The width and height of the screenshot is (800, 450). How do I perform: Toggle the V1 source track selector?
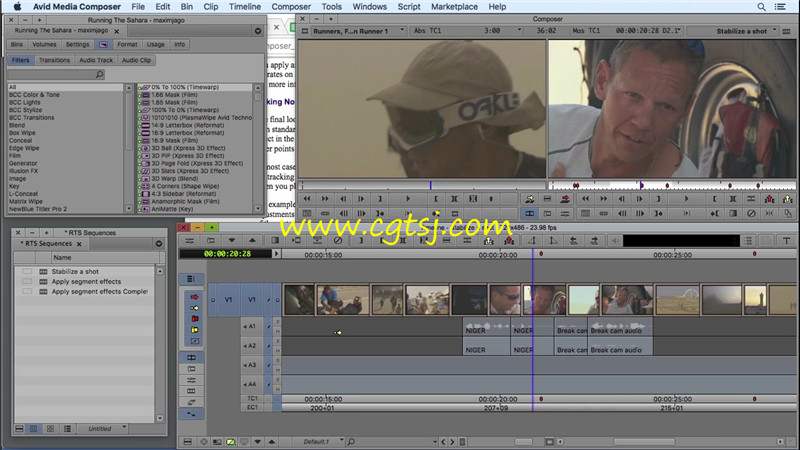click(x=228, y=300)
